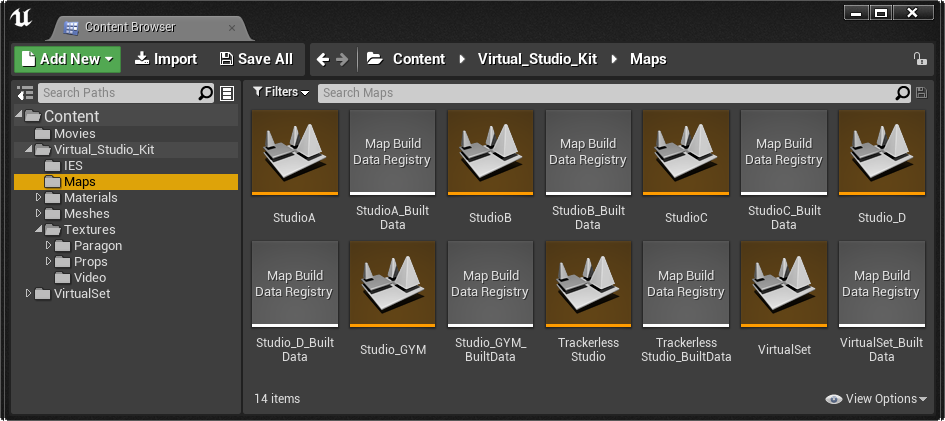Select the StudioA_BuiltData asset
Screen dimensions: 945x421
point(392,152)
